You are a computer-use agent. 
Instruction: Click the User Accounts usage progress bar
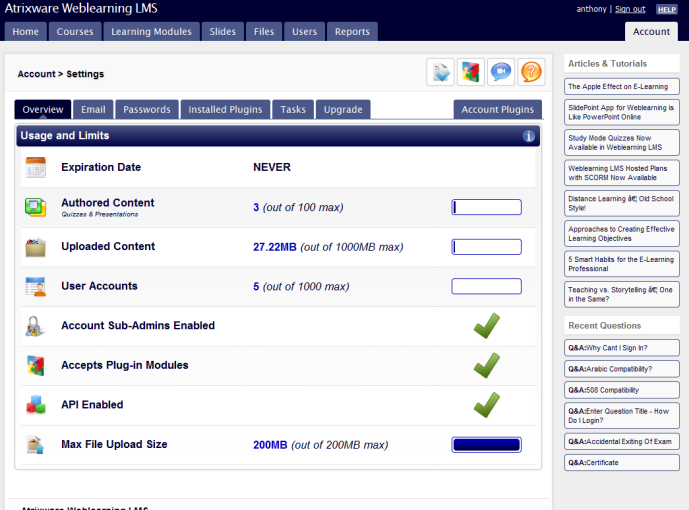(486, 286)
